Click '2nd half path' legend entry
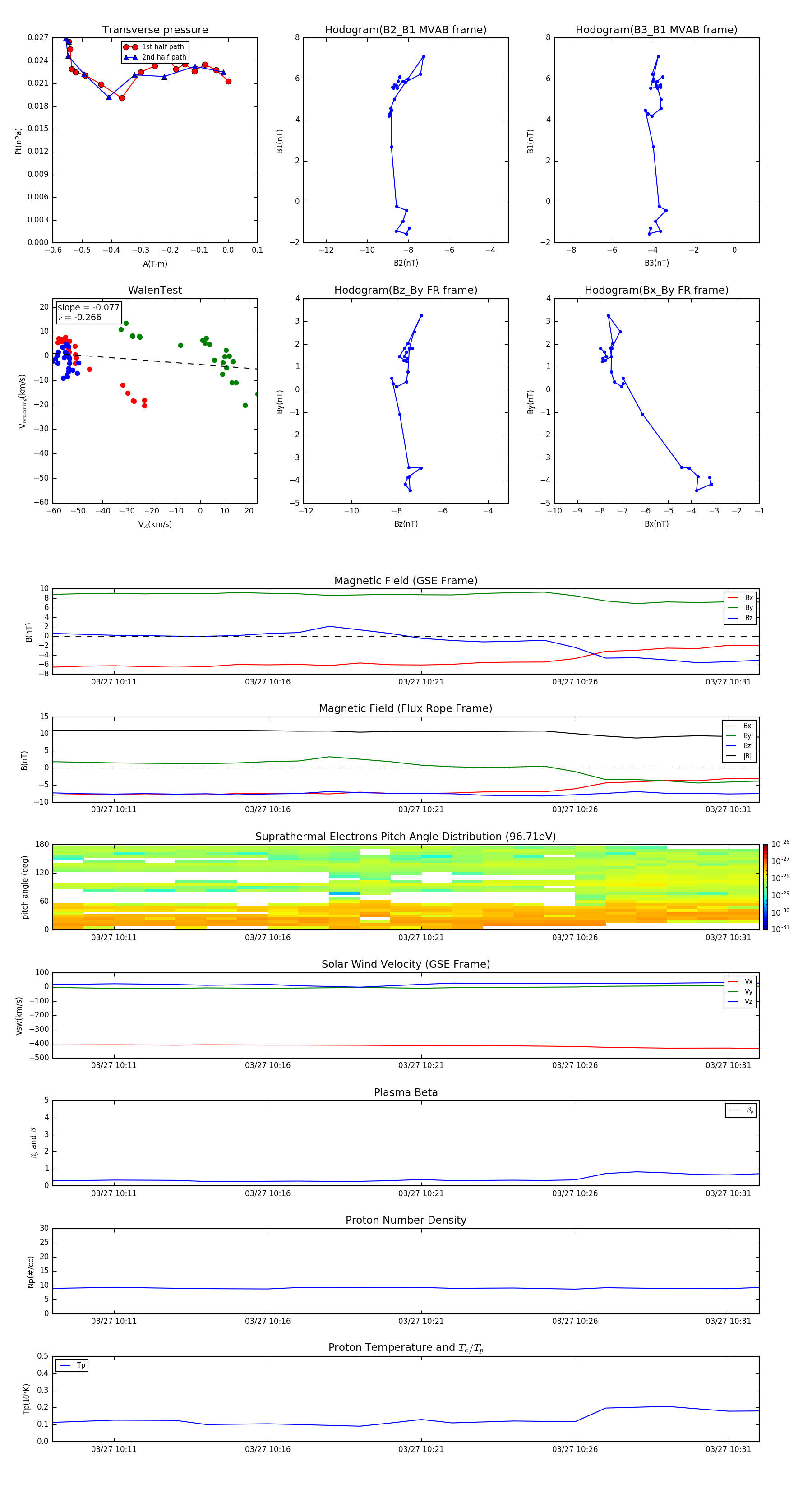Viewport: 812px width, 1489px height. pyautogui.click(x=155, y=57)
